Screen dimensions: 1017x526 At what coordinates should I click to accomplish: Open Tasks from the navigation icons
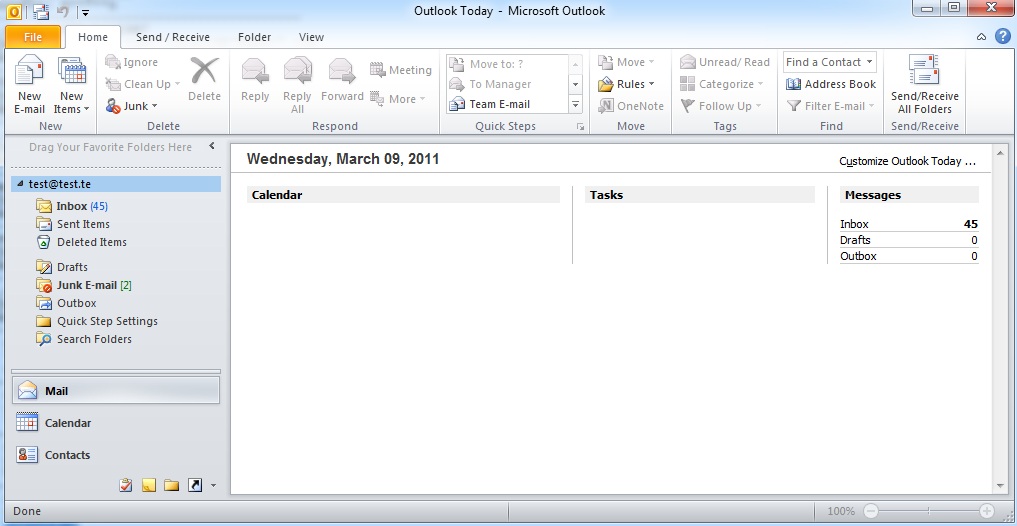click(x=126, y=484)
